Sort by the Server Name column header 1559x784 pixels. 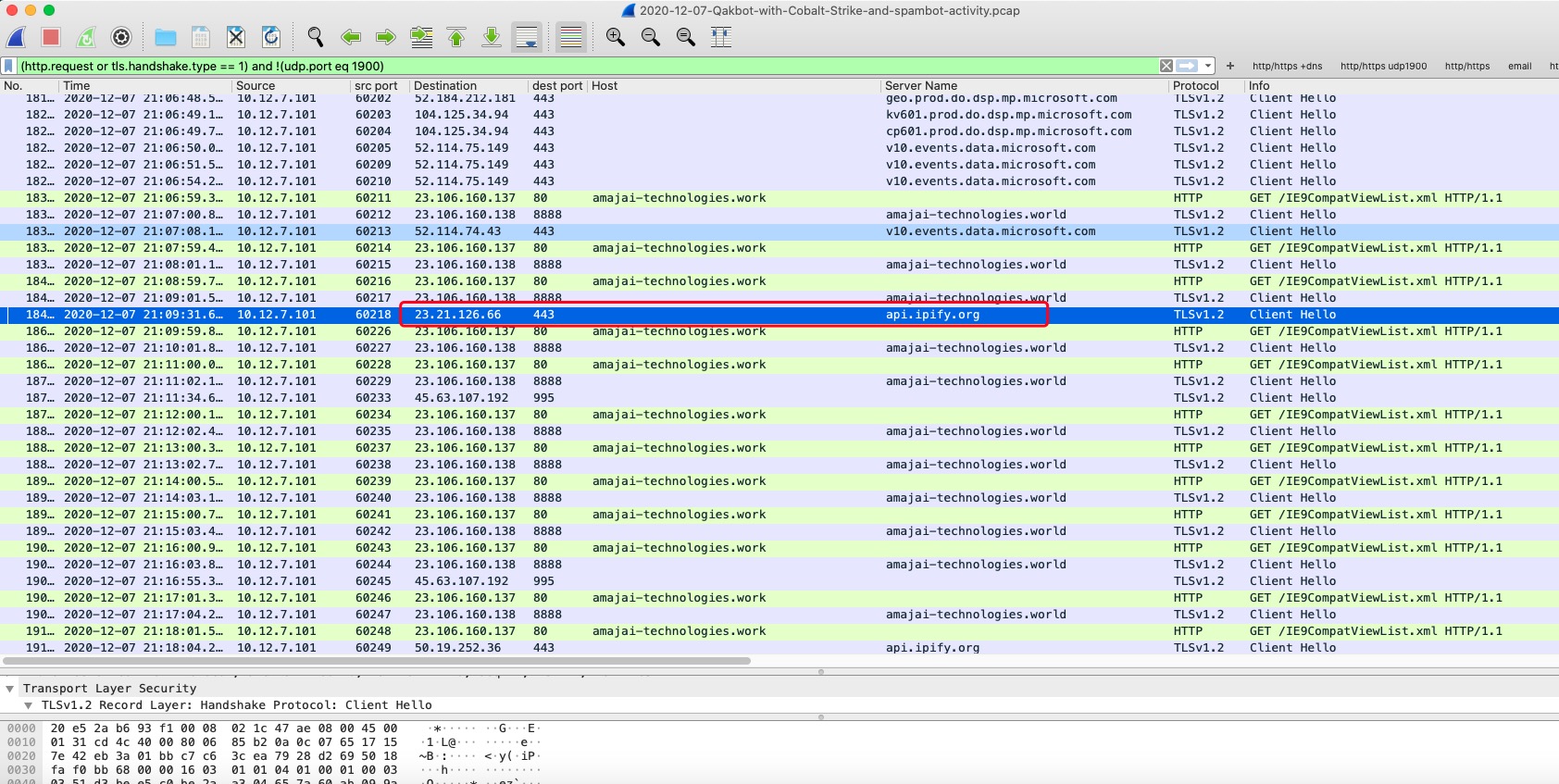1025,86
